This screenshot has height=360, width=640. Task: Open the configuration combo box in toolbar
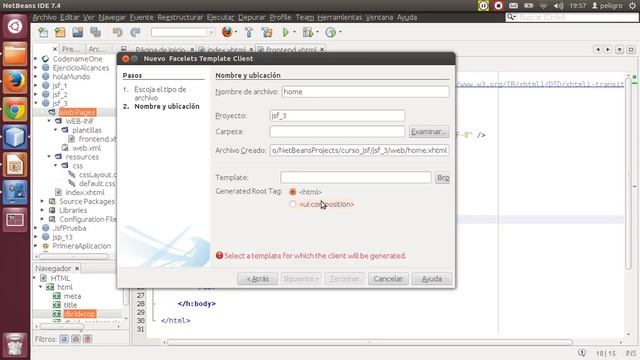coord(183,32)
